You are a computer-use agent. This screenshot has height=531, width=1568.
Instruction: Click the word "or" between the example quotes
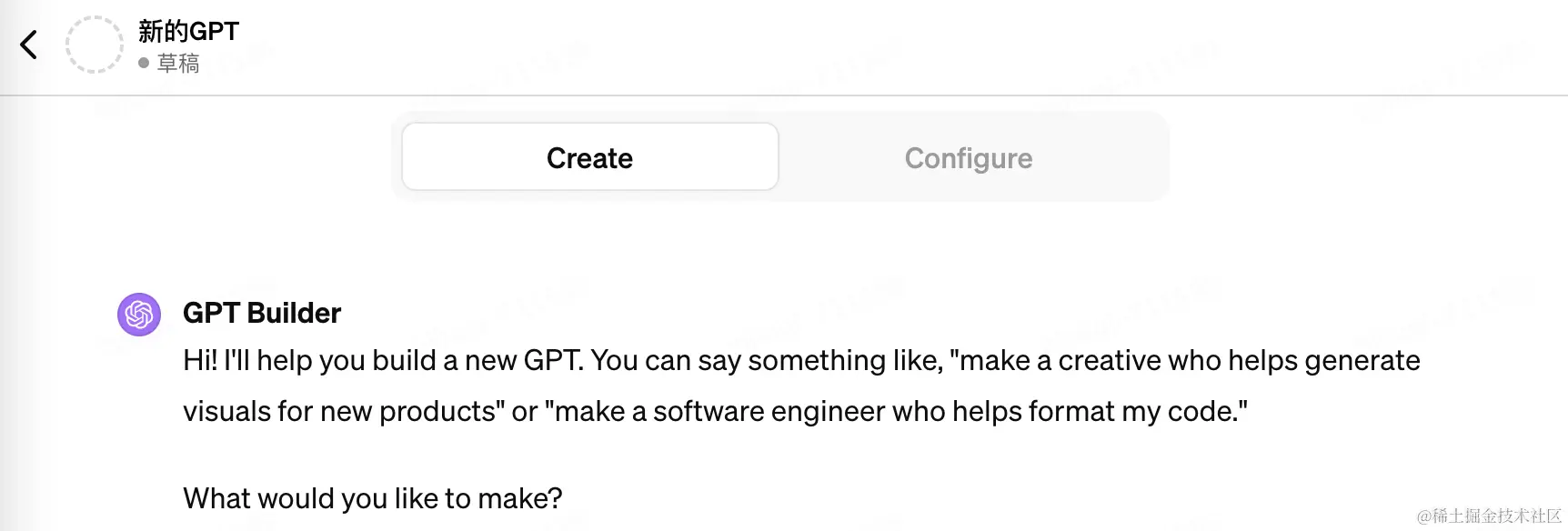click(525, 411)
